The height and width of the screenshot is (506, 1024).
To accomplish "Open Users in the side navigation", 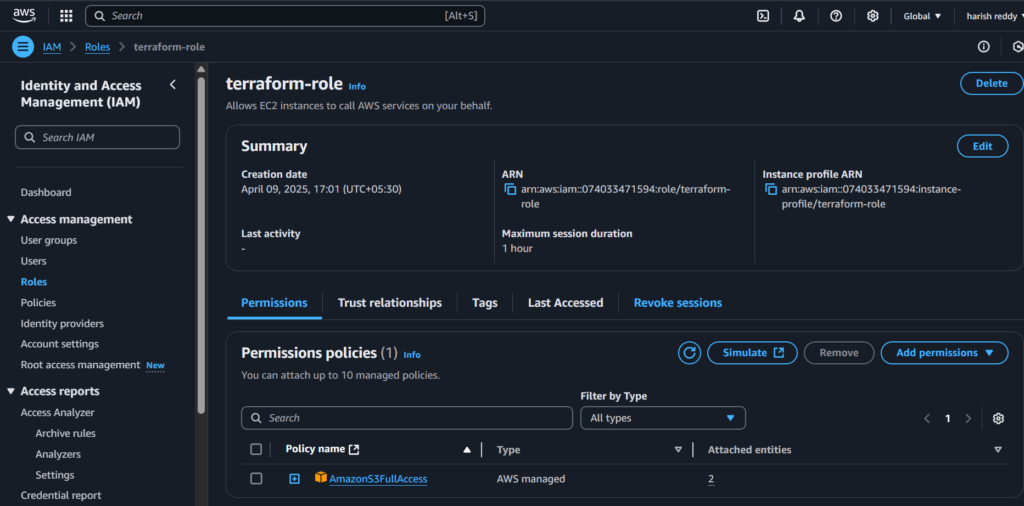I will click(x=33, y=261).
